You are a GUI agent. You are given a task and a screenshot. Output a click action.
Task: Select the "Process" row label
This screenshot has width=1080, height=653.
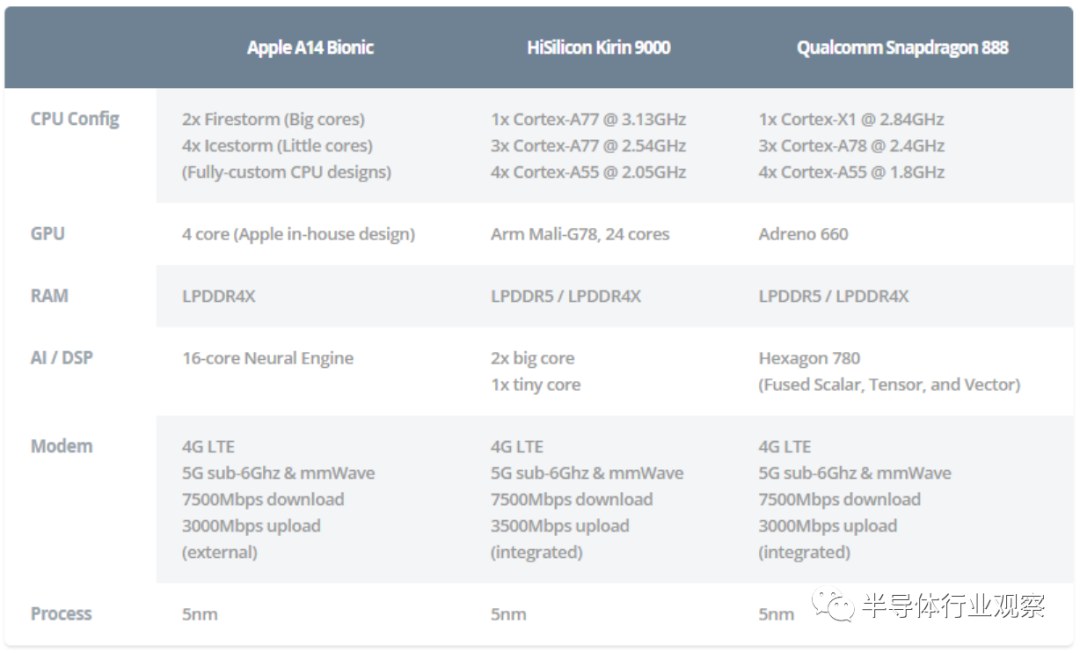(61, 614)
